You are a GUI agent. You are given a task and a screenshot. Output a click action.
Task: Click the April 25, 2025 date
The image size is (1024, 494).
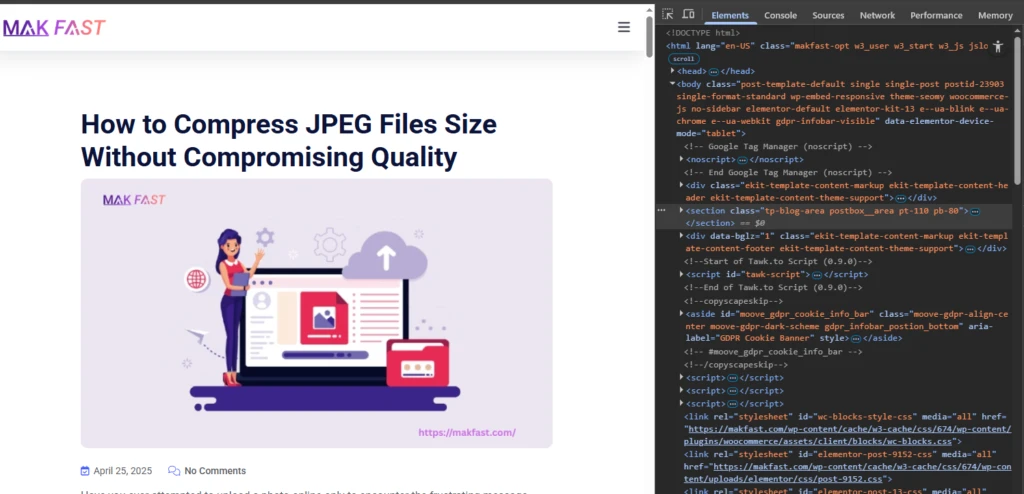(x=123, y=471)
